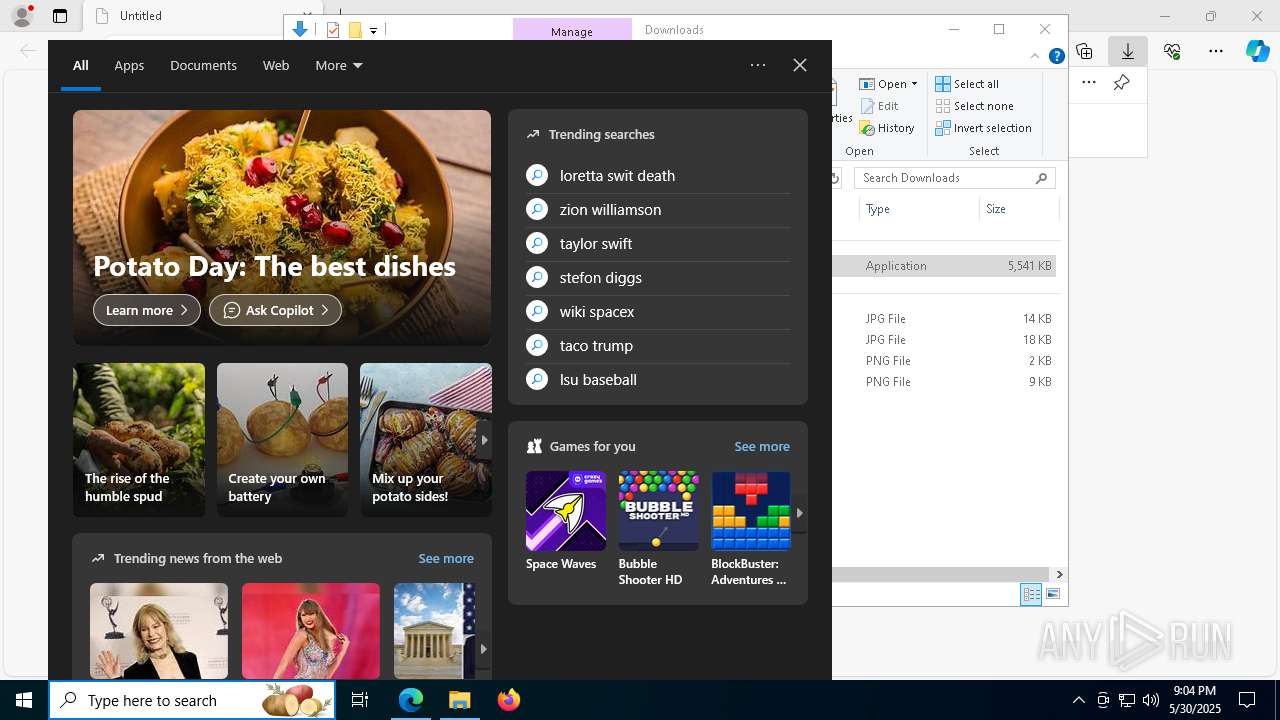The height and width of the screenshot is (720, 1280).
Task: Click See more in Games for you
Action: tap(762, 446)
